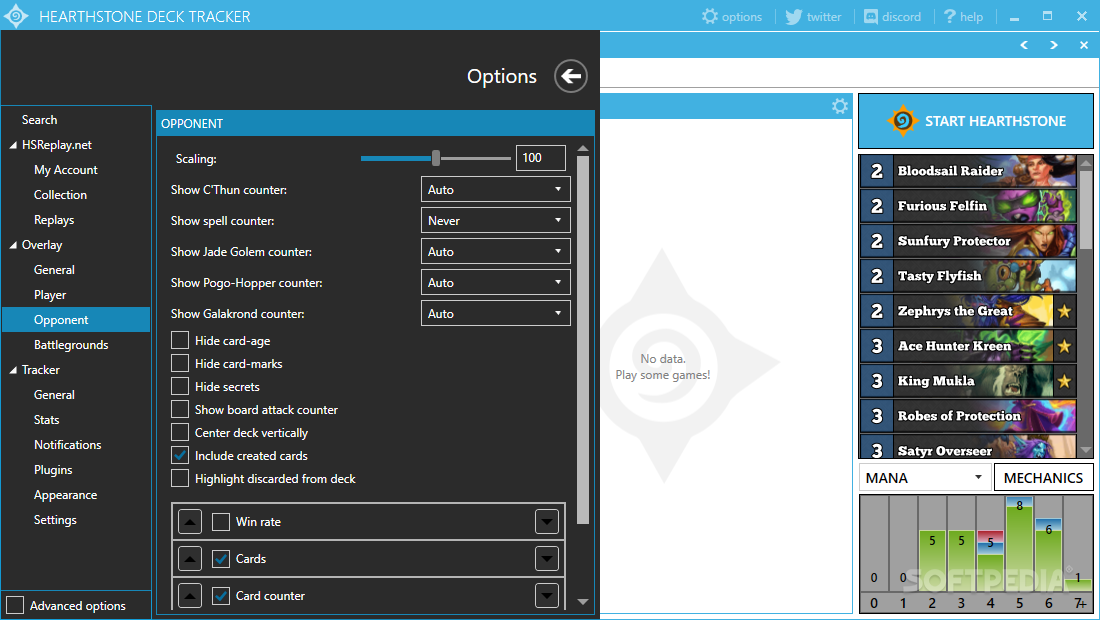Enable Highlight discarded from deck checkbox

[x=180, y=478]
